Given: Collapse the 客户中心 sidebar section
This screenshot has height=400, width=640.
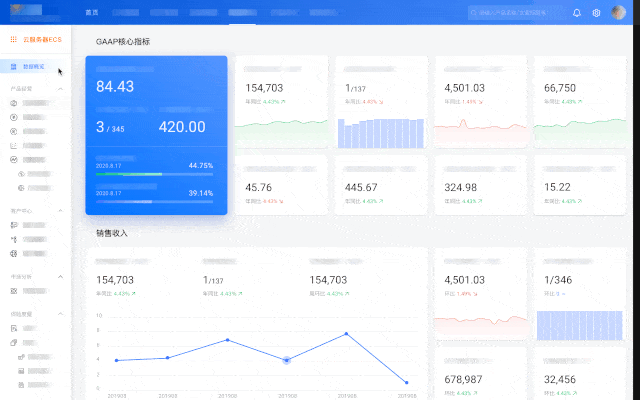Looking at the screenshot, I should 60,211.
